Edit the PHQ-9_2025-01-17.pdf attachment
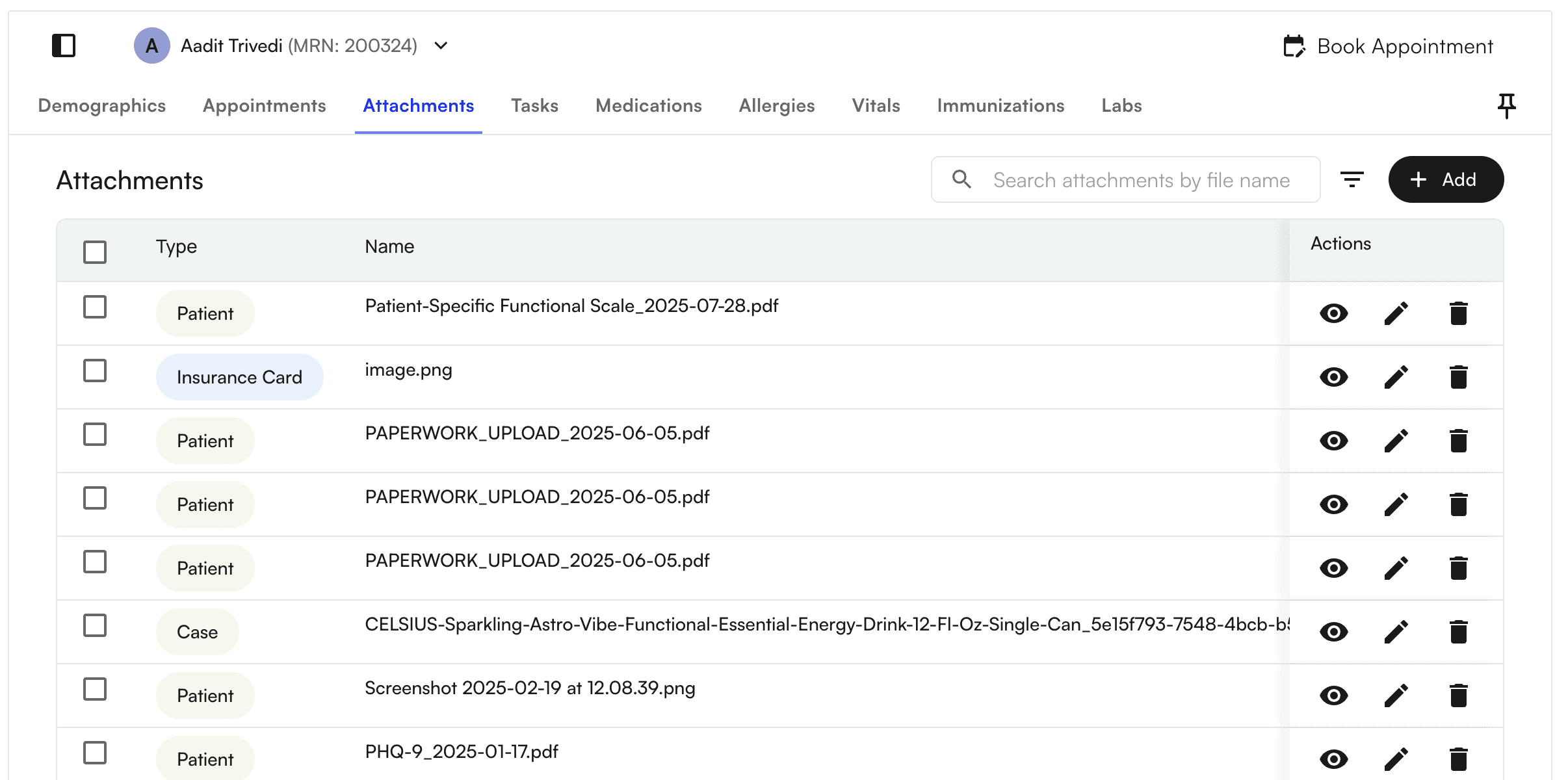 coord(1396,758)
